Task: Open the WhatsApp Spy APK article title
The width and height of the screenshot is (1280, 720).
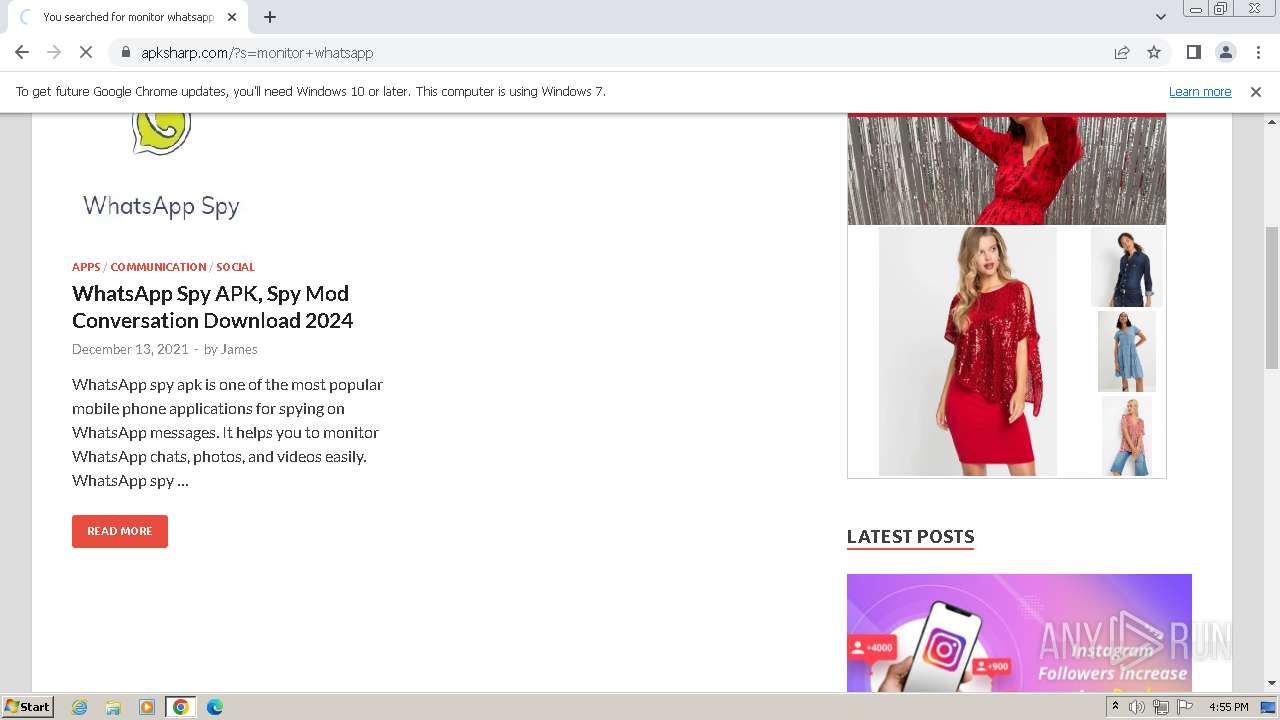Action: coord(212,307)
